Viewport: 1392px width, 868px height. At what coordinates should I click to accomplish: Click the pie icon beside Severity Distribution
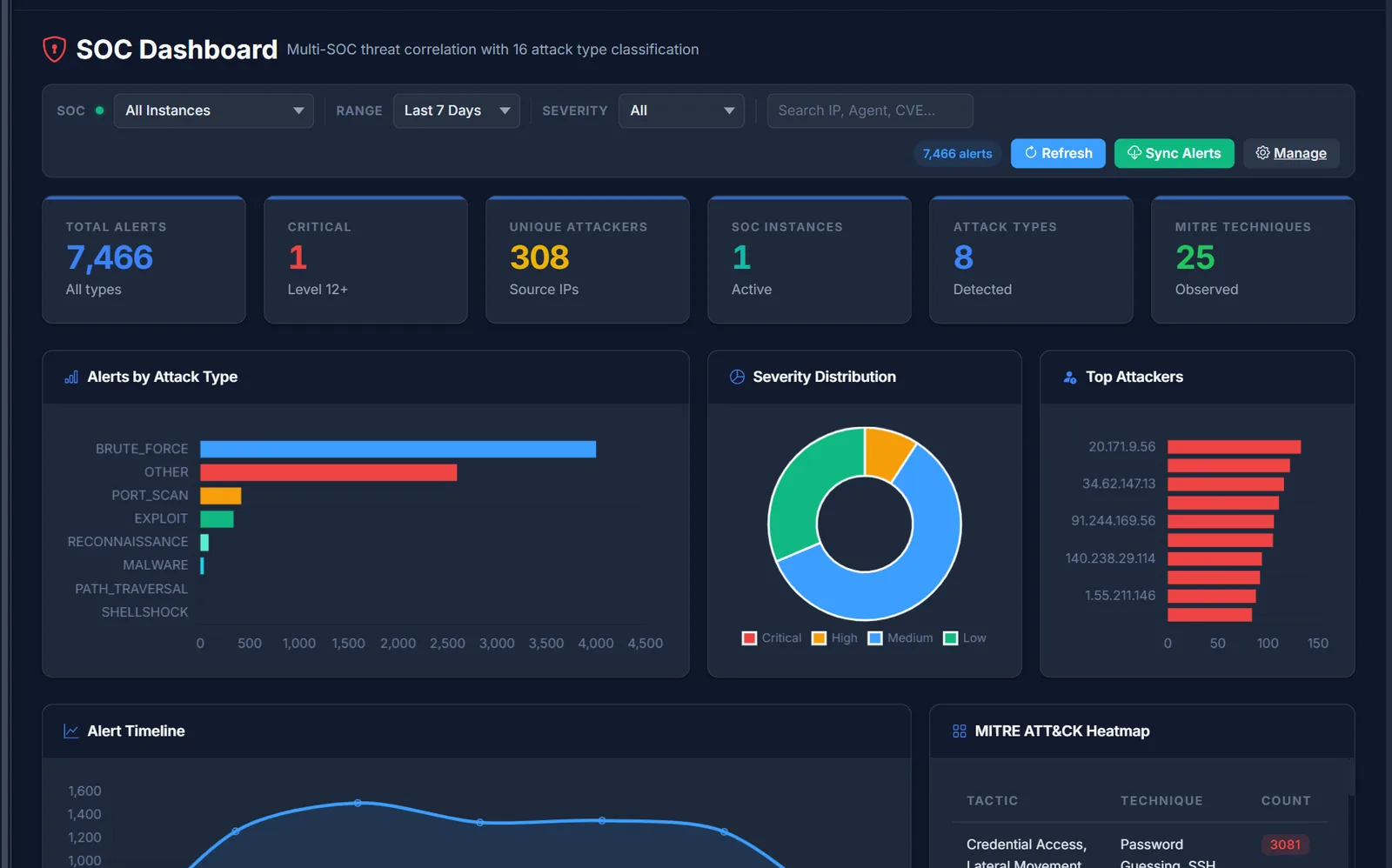pyautogui.click(x=737, y=377)
